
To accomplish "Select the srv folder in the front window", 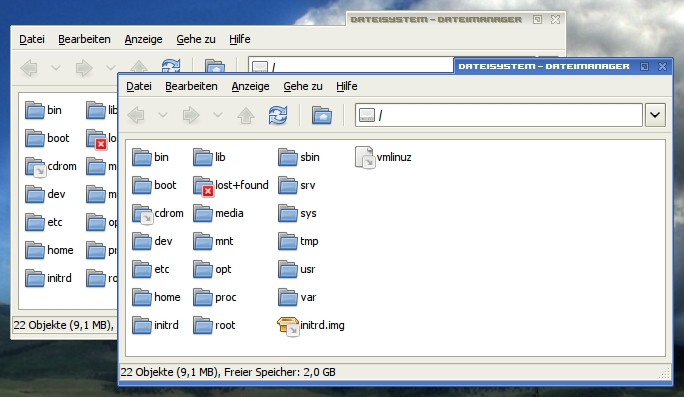I will coord(297,185).
